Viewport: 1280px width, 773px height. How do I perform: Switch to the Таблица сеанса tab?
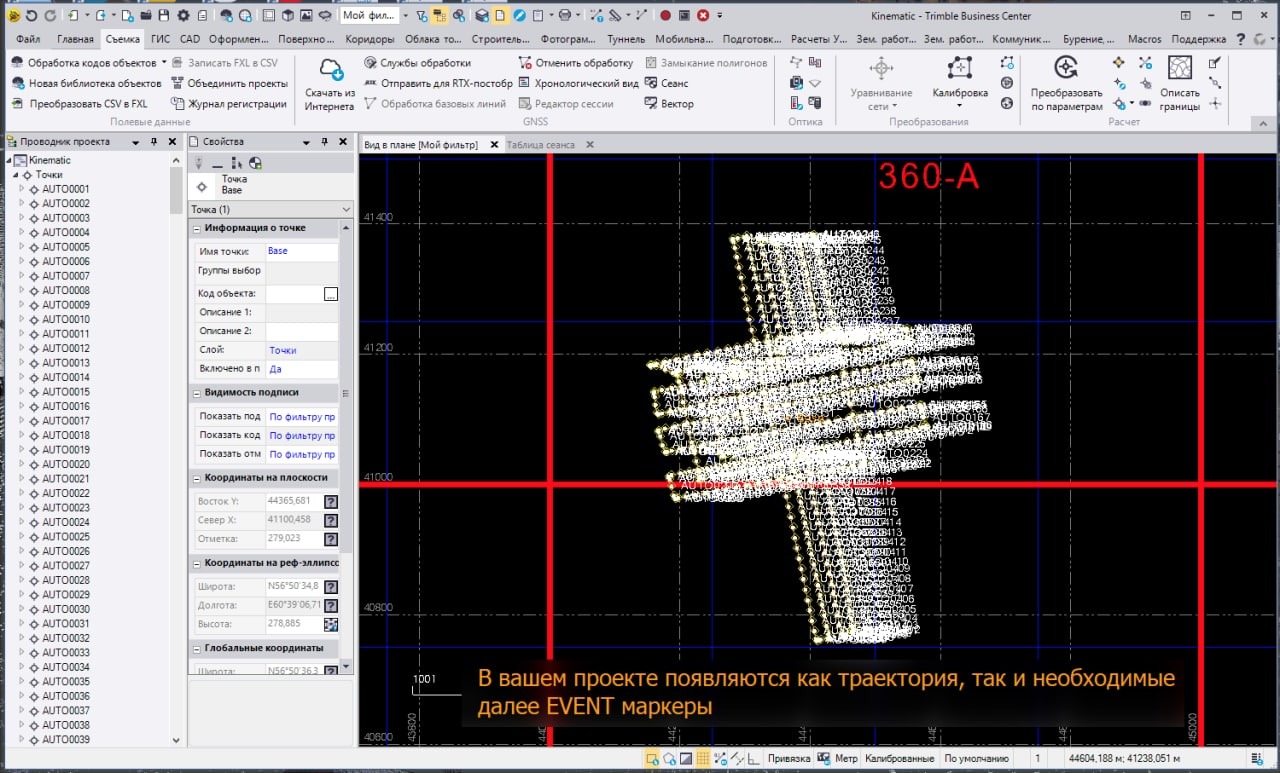[x=540, y=145]
